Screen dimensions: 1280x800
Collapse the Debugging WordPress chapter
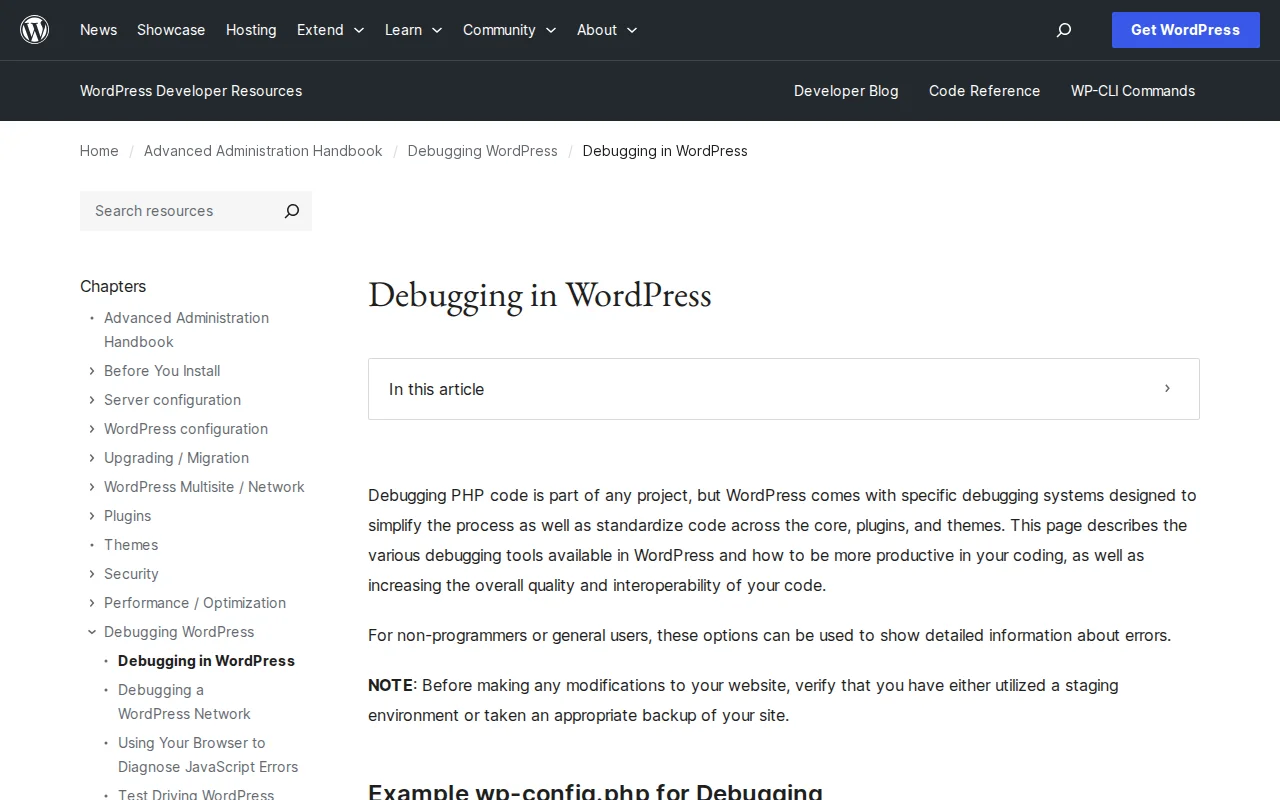91,631
